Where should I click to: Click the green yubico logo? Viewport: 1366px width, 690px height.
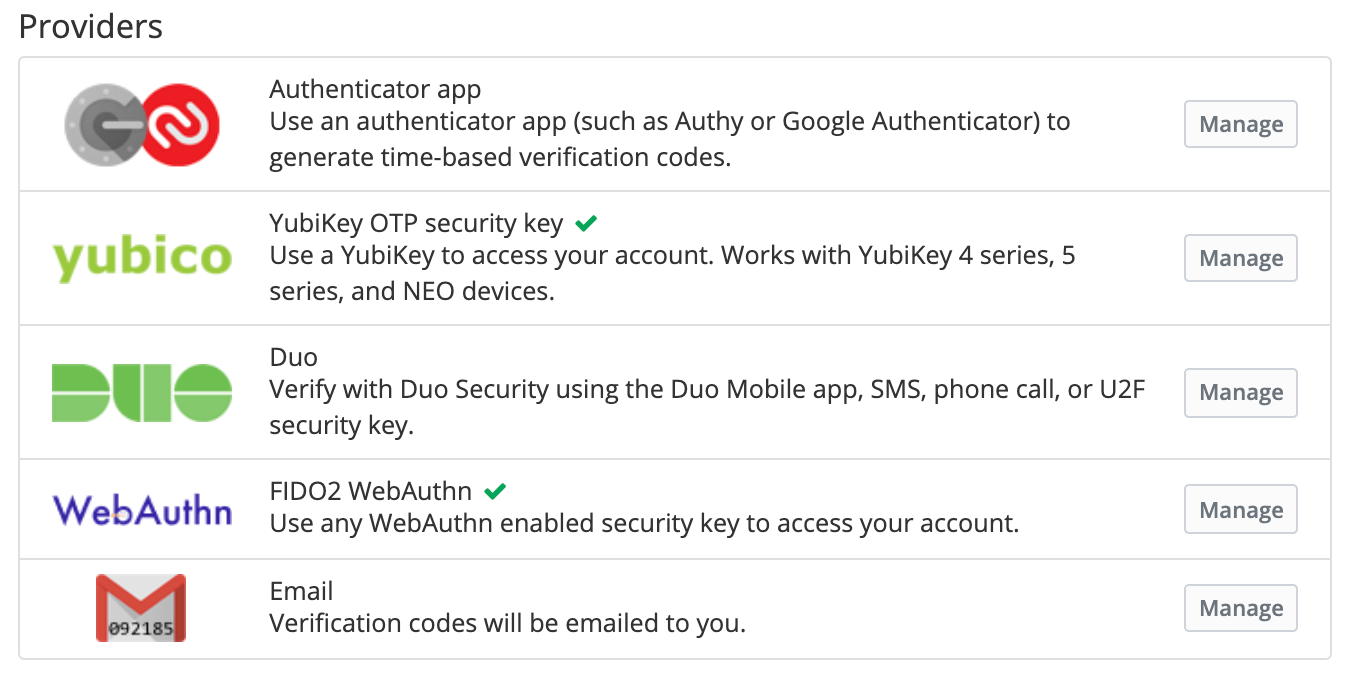(142, 258)
